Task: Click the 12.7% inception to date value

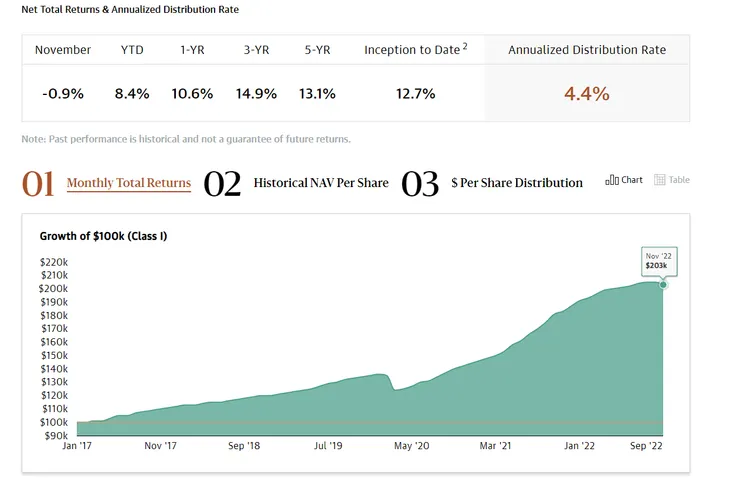Action: click(x=415, y=94)
